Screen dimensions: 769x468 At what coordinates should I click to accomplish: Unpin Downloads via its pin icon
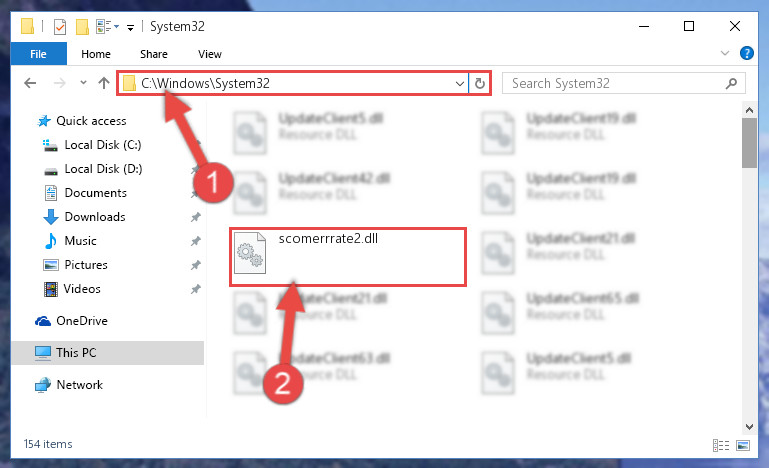(x=196, y=217)
